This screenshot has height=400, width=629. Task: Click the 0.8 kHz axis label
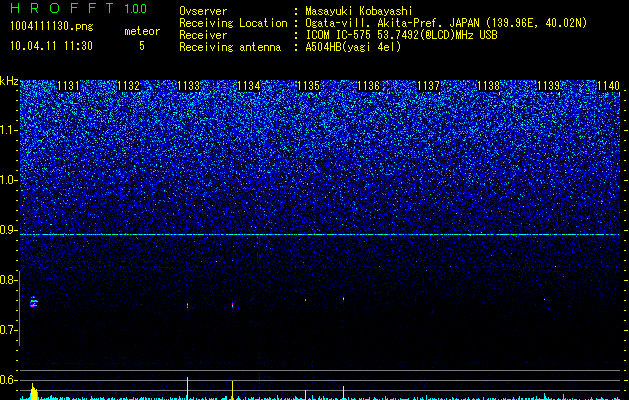8,280
